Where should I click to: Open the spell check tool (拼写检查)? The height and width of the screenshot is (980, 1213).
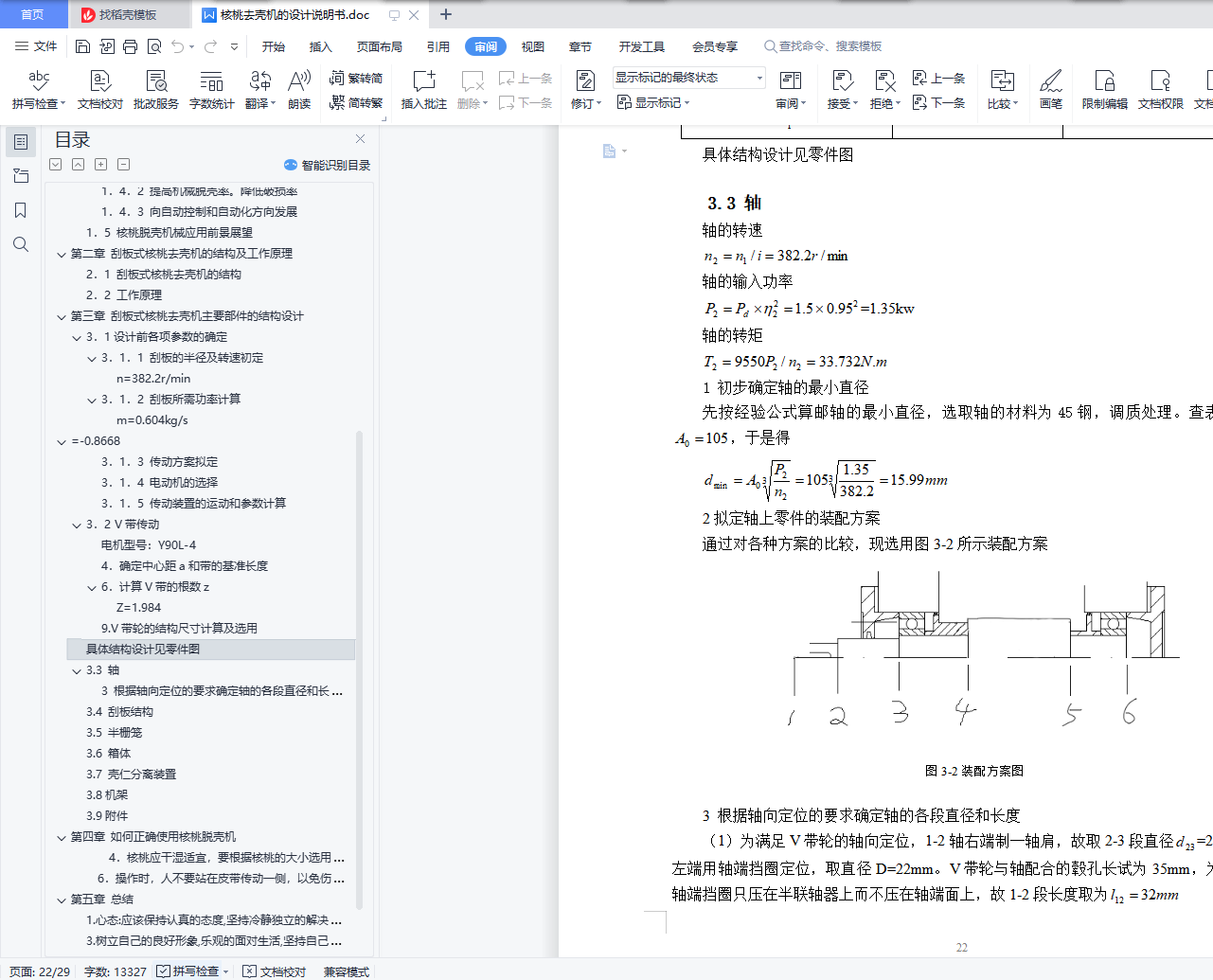[x=39, y=90]
